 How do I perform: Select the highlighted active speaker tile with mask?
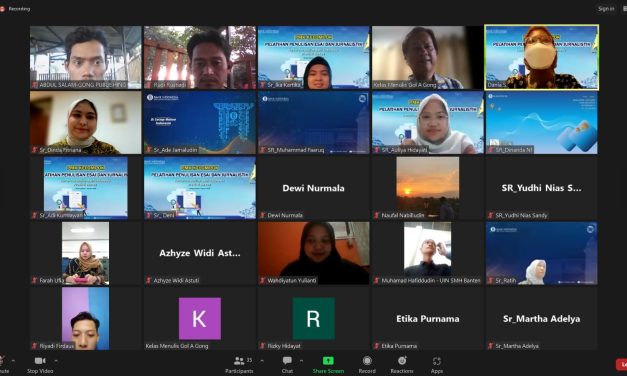[x=541, y=57]
